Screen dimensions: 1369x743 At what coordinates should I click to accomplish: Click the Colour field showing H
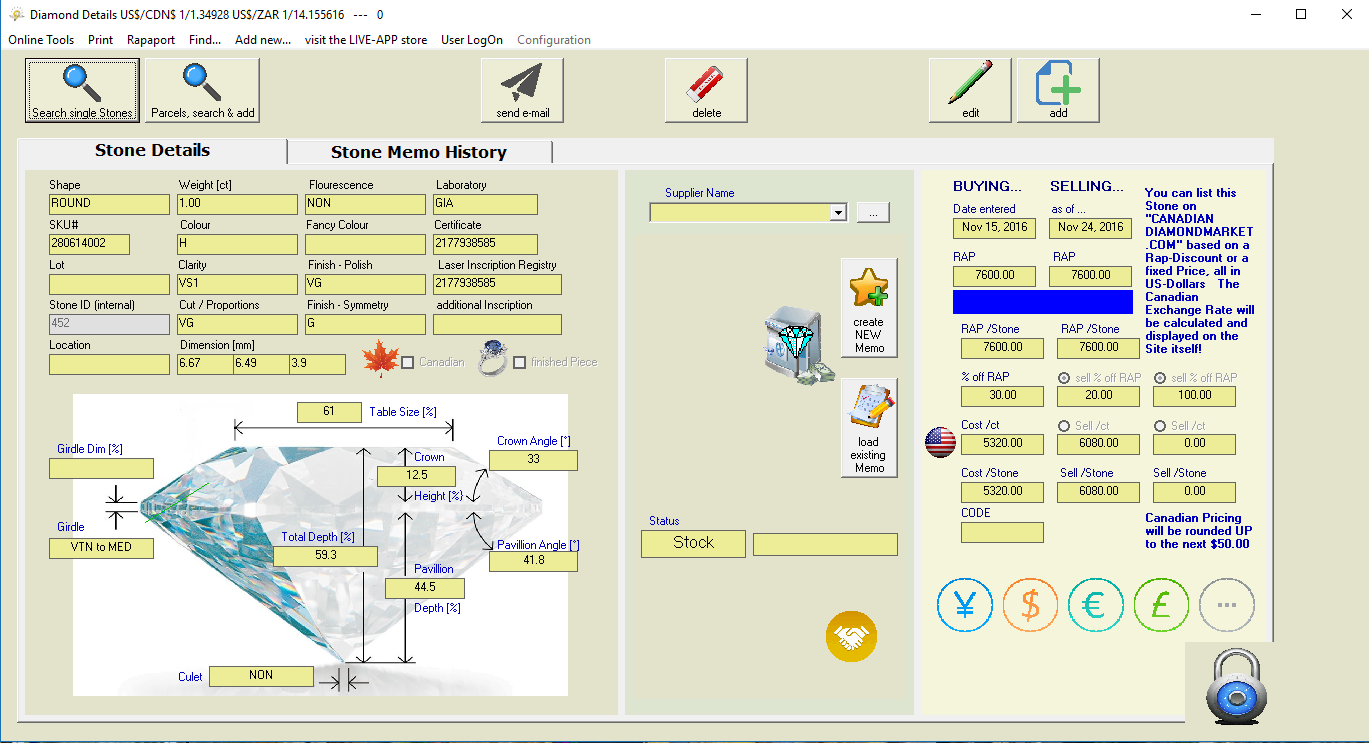237,244
